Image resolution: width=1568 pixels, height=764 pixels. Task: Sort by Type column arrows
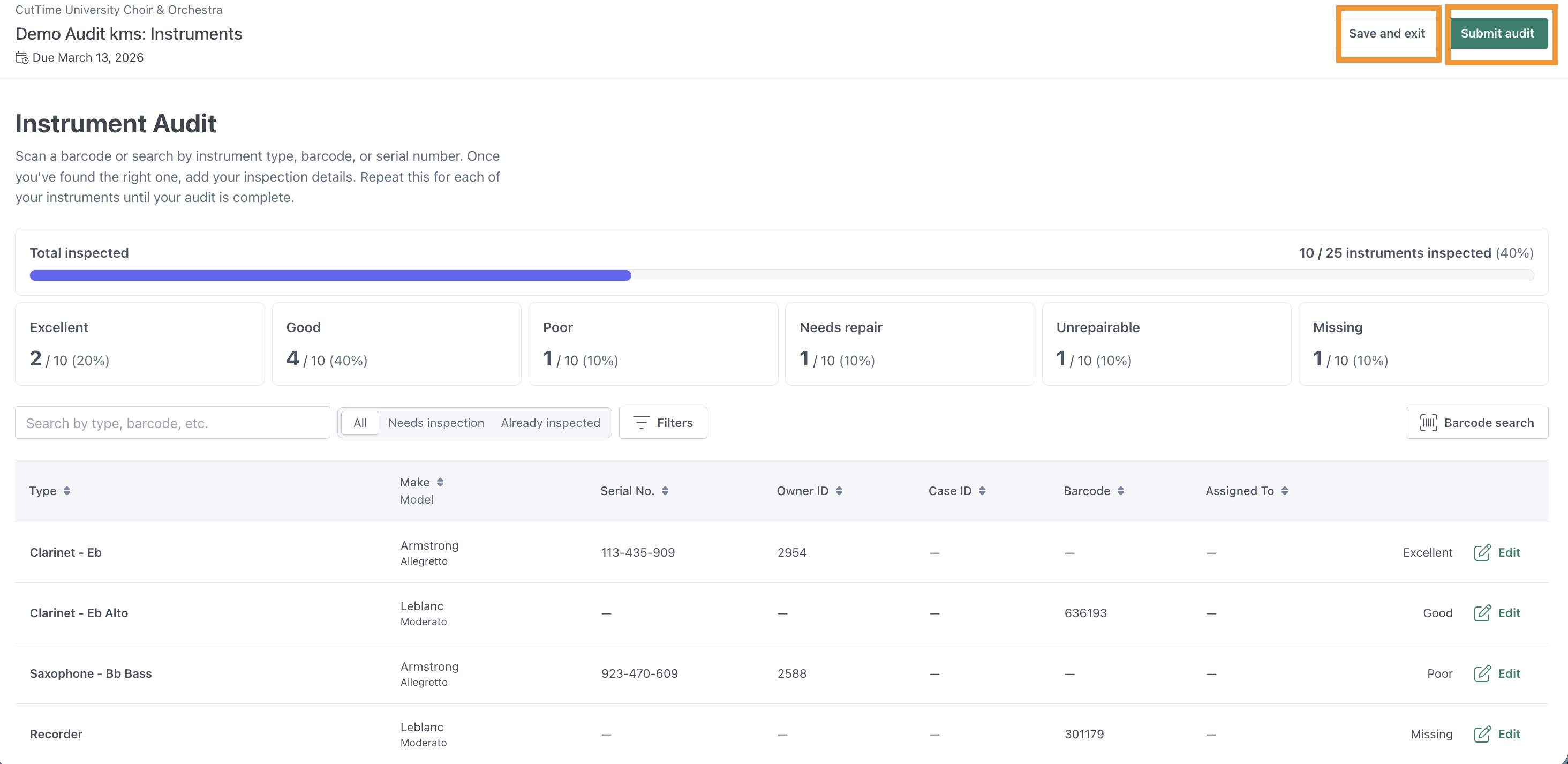[67, 491]
